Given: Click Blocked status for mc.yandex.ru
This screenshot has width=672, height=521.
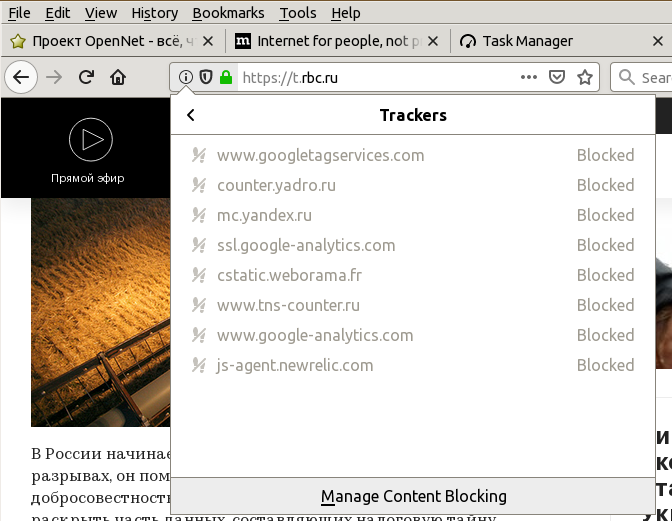Looking at the screenshot, I should (x=605, y=215).
